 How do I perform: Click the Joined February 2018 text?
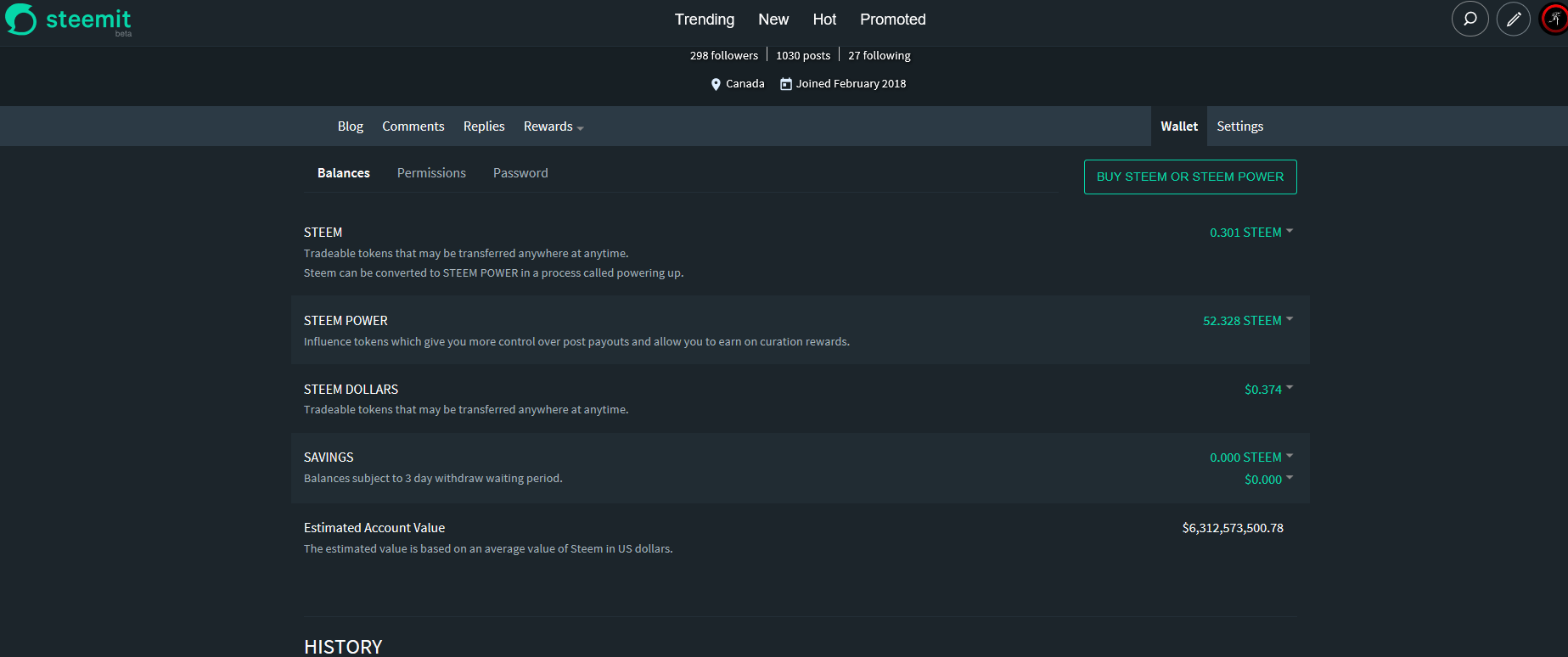coord(851,84)
